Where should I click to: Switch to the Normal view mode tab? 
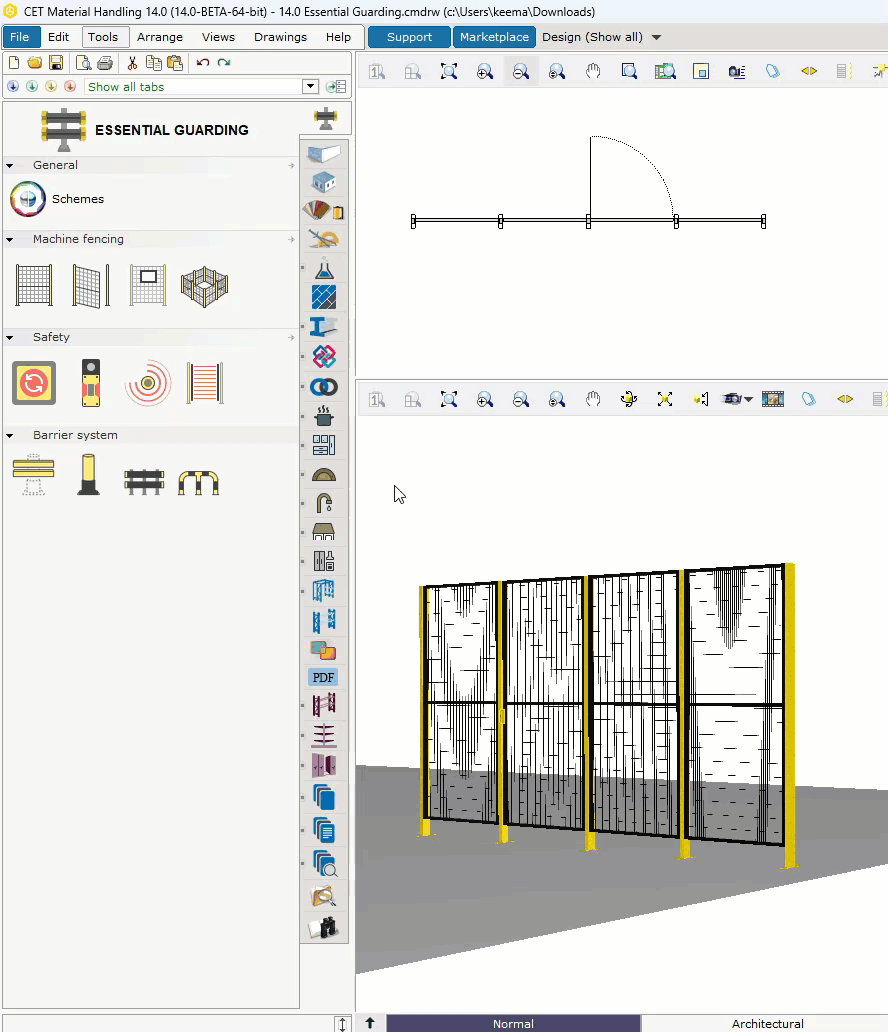tap(513, 1023)
